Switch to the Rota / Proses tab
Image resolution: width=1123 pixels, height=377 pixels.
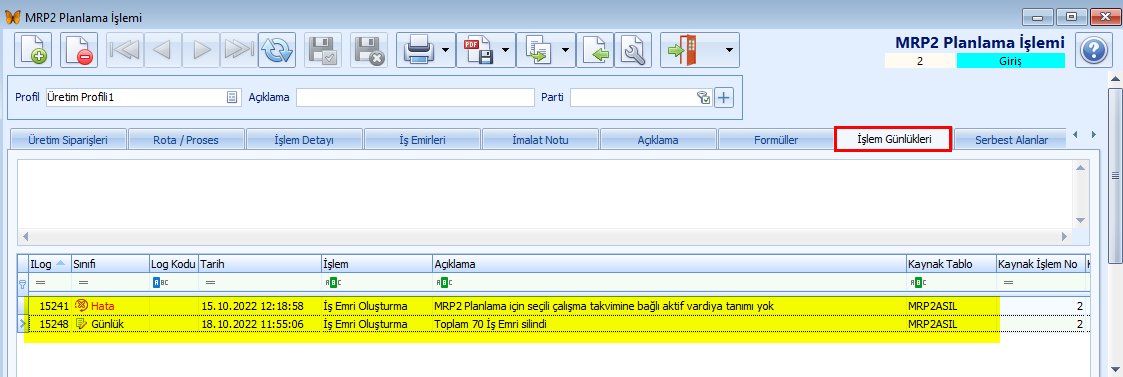tap(185, 140)
